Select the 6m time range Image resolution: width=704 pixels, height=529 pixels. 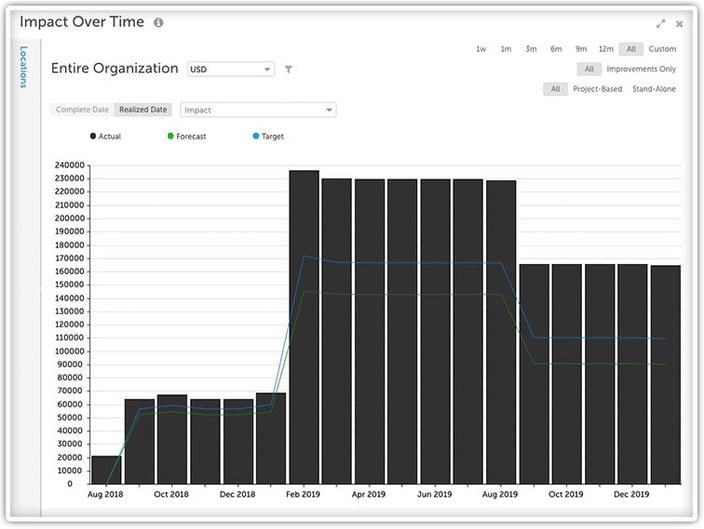[556, 49]
